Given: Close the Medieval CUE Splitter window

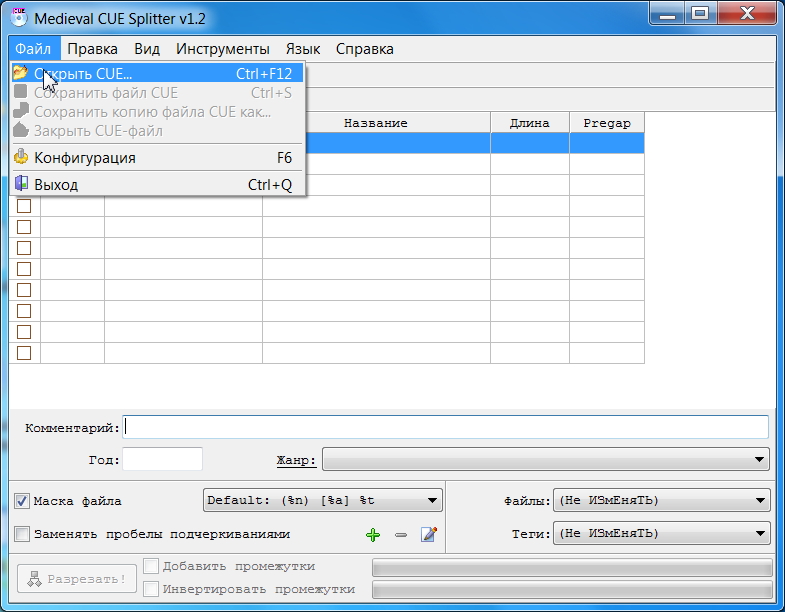Looking at the screenshot, I should pyautogui.click(x=747, y=14).
